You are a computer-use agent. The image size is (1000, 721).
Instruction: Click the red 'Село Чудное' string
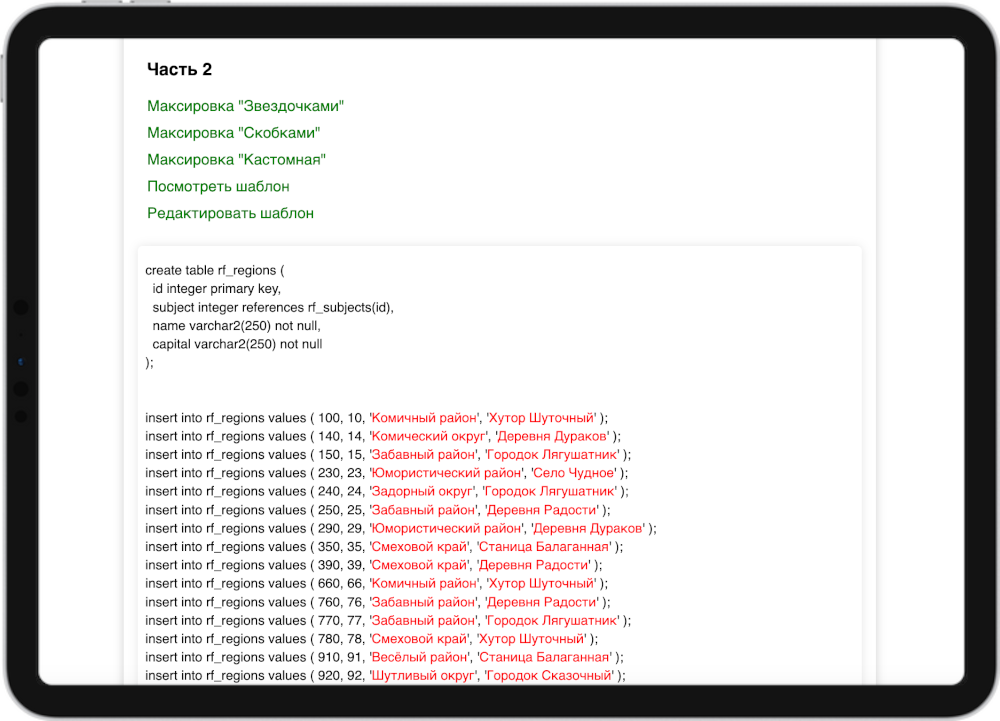[578, 473]
